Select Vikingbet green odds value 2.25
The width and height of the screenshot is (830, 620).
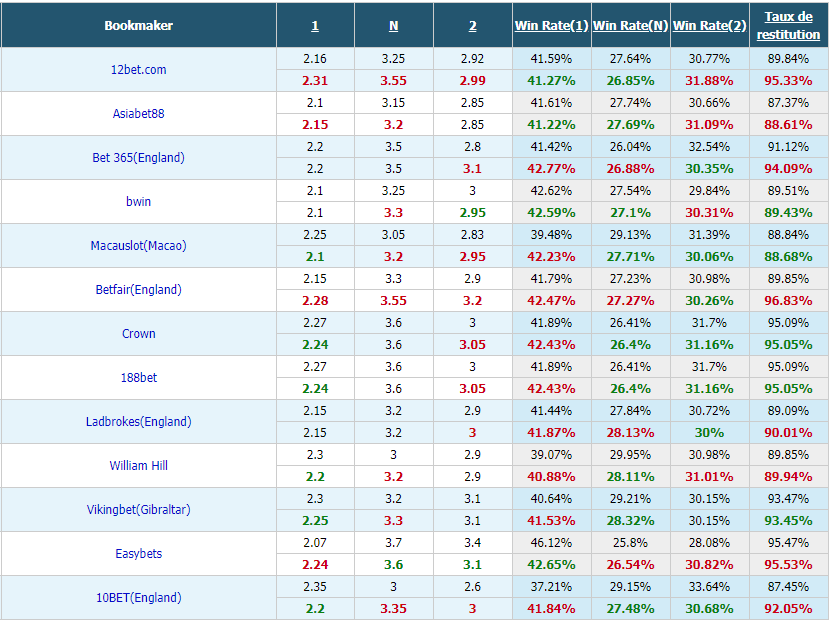tap(315, 520)
